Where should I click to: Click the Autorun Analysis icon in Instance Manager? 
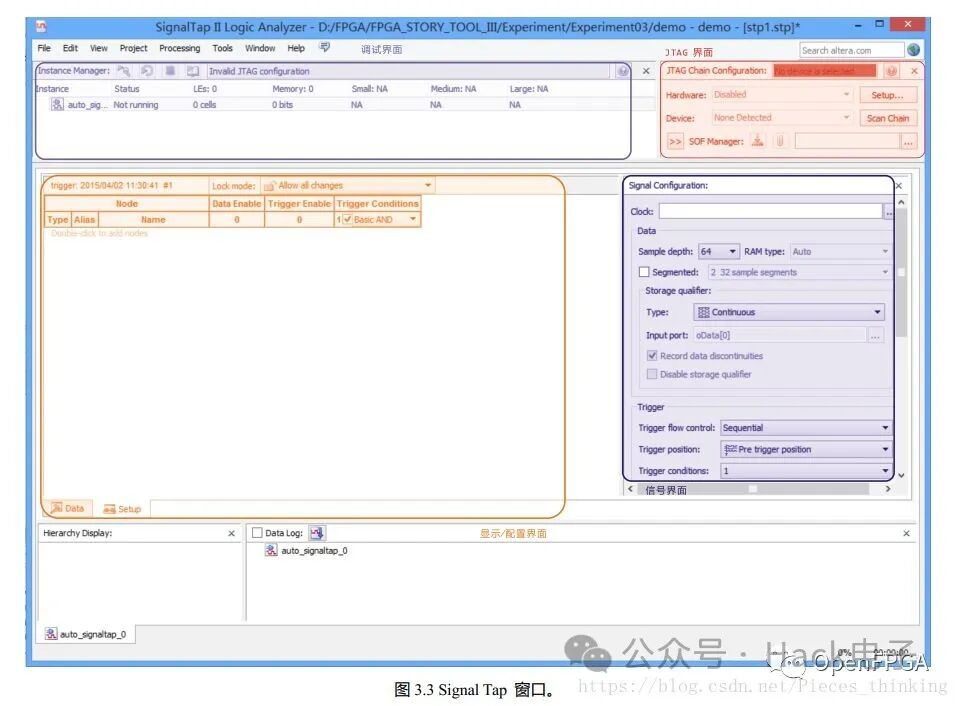coord(147,71)
